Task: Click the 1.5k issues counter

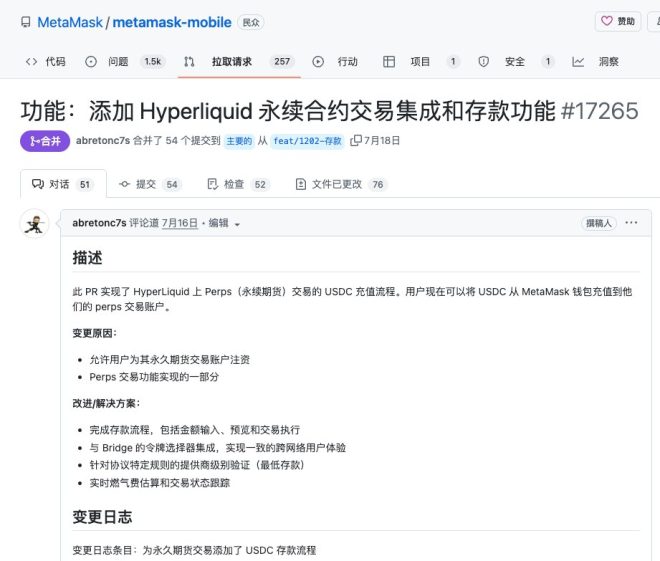Action: click(x=153, y=62)
